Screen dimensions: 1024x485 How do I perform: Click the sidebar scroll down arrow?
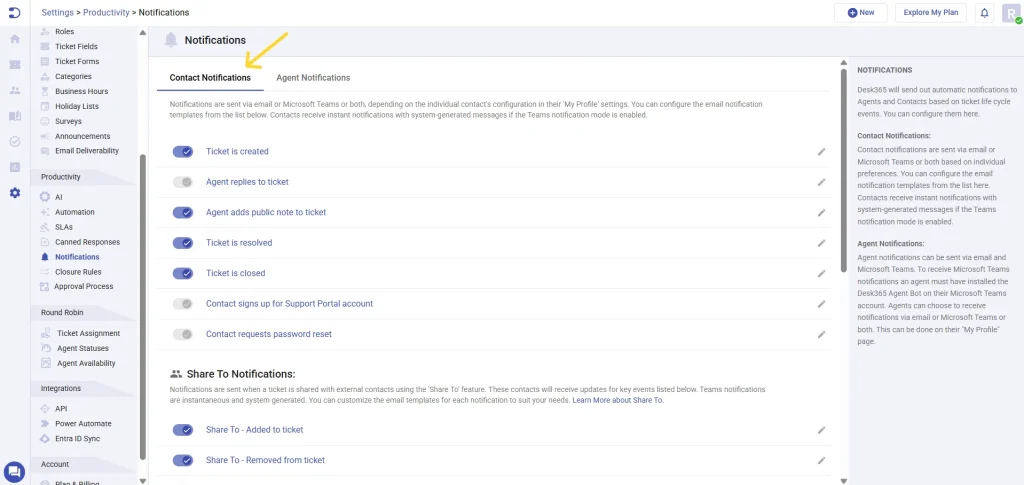(x=142, y=480)
